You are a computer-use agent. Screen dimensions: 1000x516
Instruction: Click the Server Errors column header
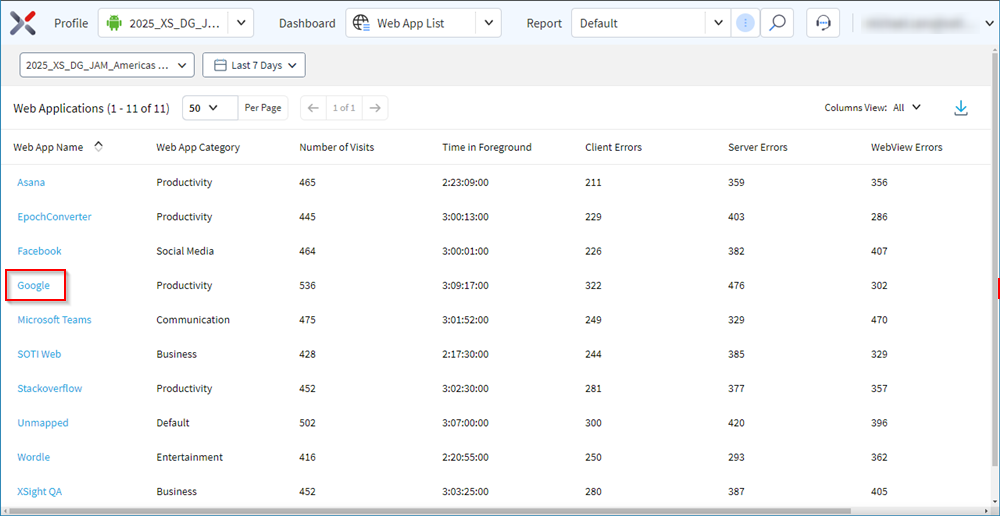click(x=758, y=147)
